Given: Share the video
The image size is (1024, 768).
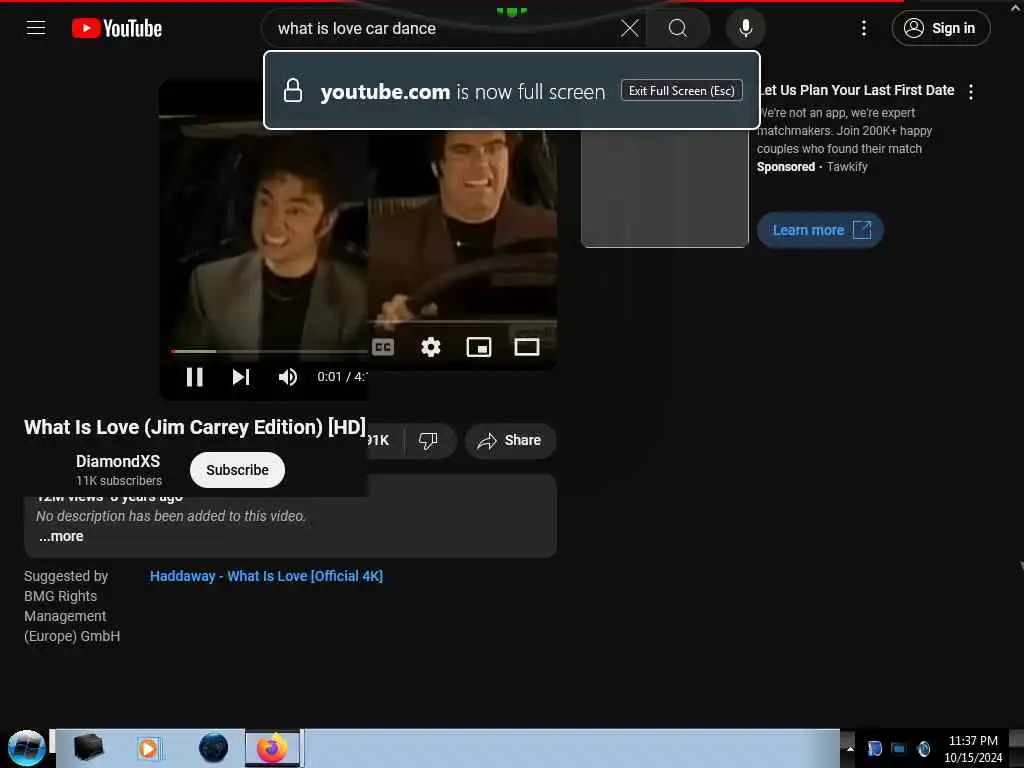Looking at the screenshot, I should coord(511,441).
